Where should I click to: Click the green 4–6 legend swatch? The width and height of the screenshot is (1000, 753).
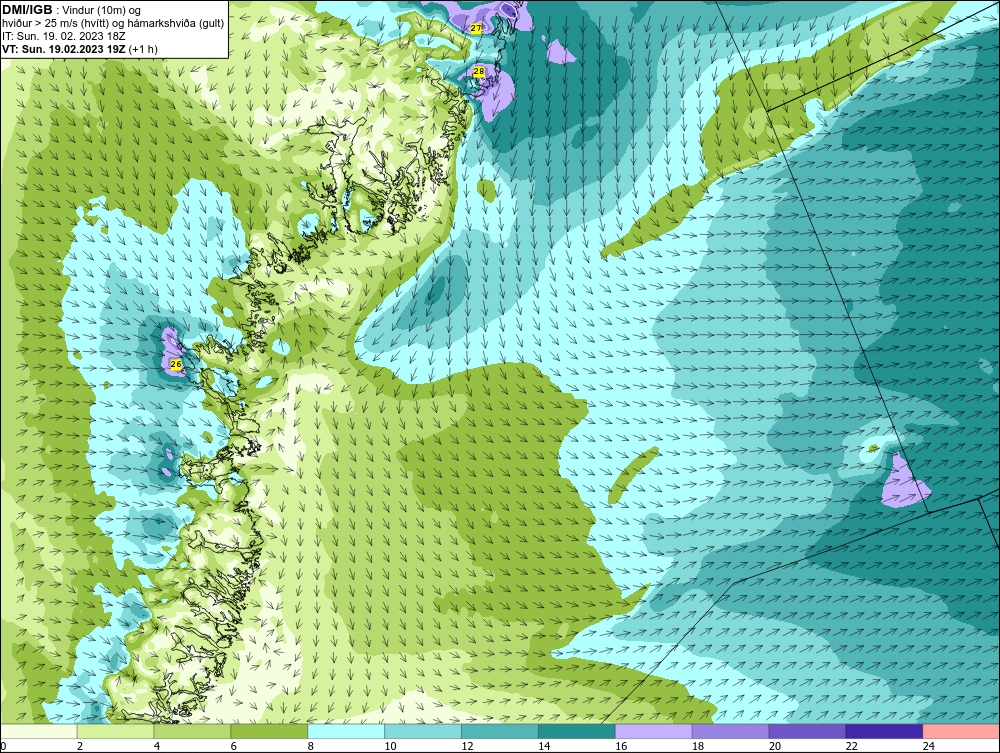[x=192, y=731]
